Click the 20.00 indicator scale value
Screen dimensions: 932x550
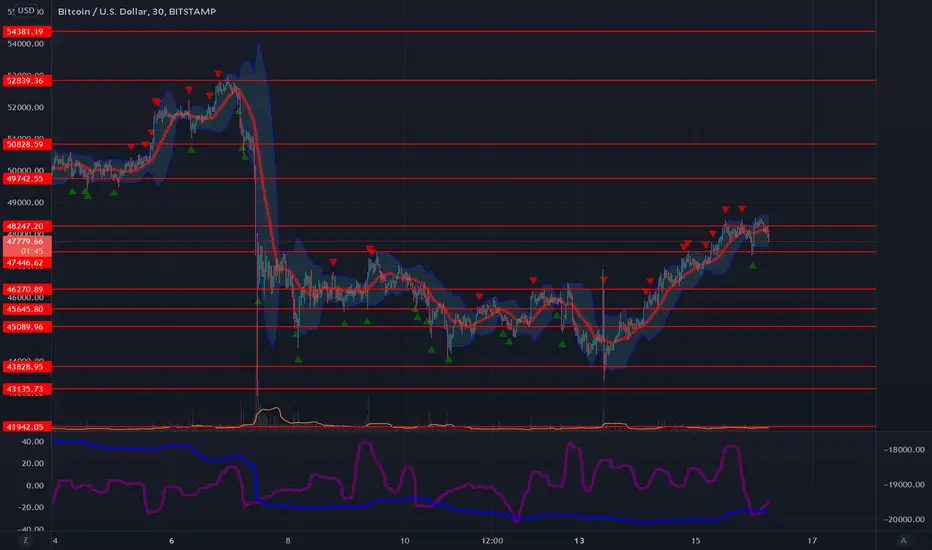point(33,463)
